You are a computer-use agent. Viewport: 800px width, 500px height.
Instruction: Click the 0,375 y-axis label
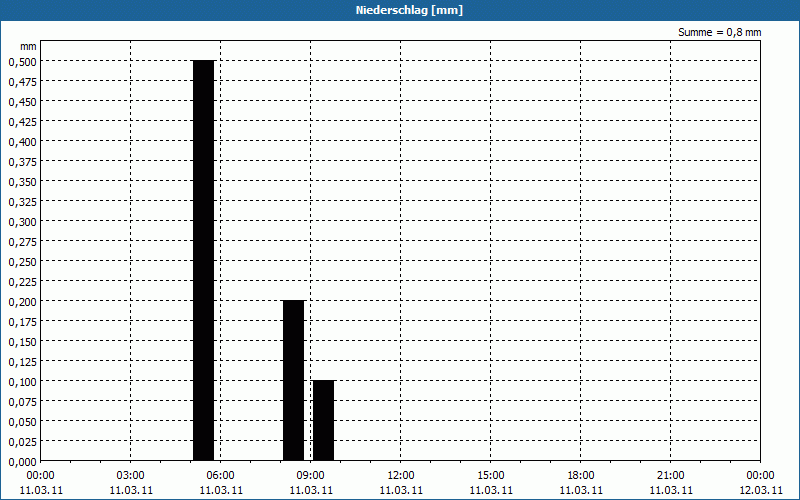click(x=22, y=162)
